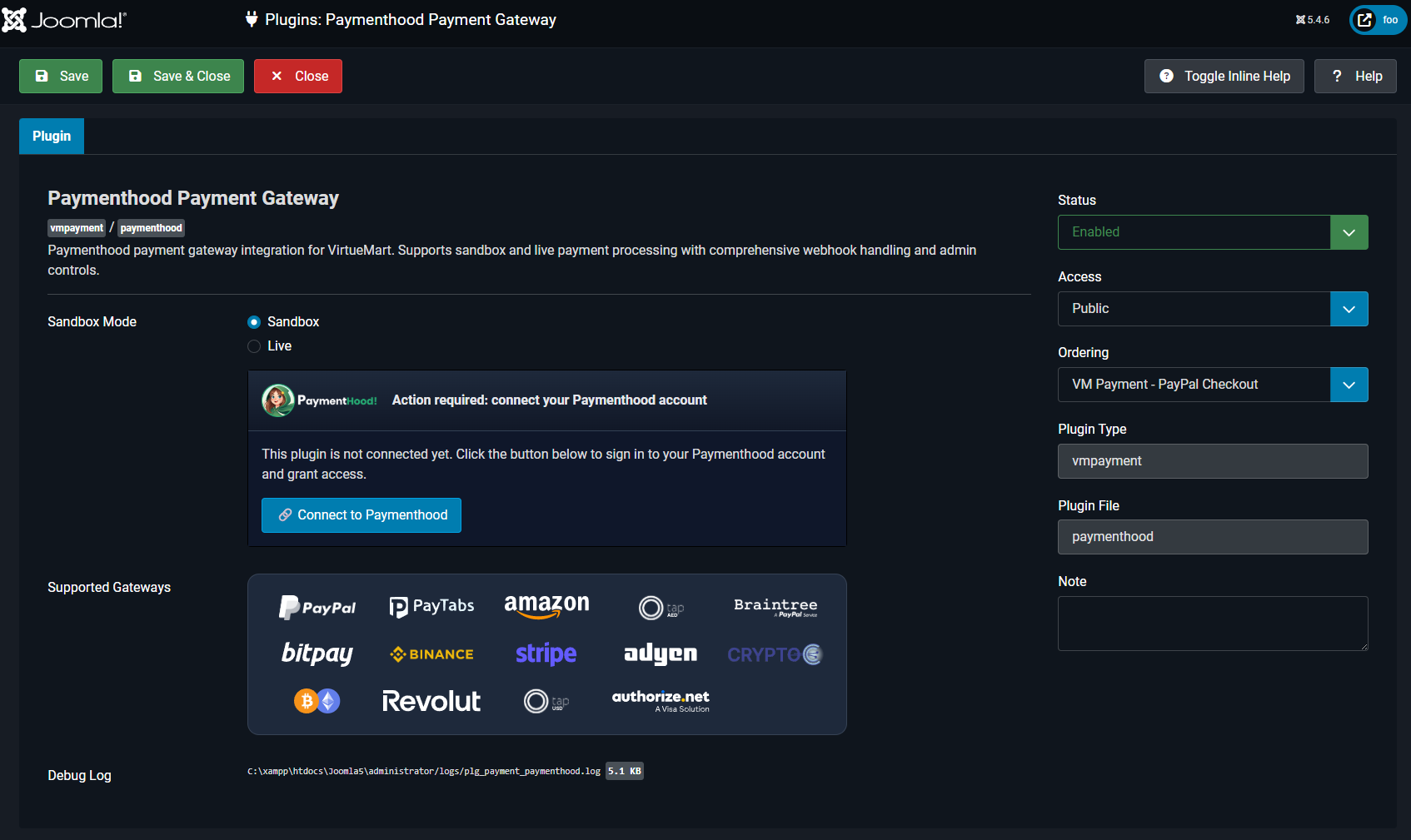Open site preview via foo external link

tap(1379, 20)
